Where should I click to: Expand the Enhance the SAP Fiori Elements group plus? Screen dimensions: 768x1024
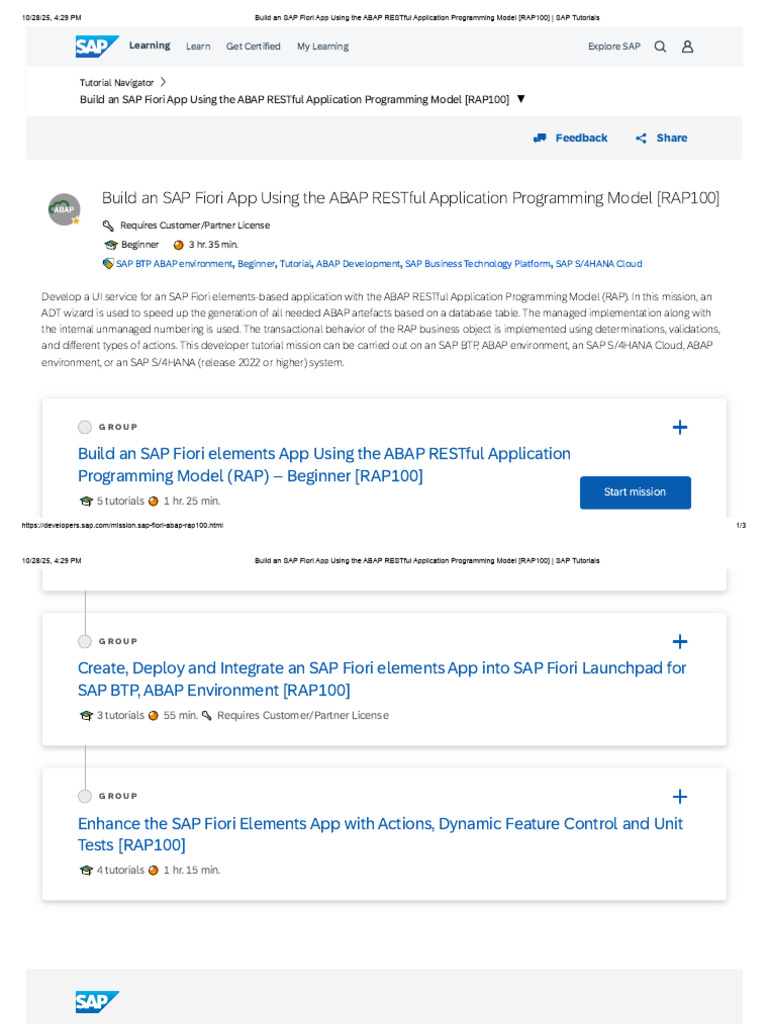(680, 796)
